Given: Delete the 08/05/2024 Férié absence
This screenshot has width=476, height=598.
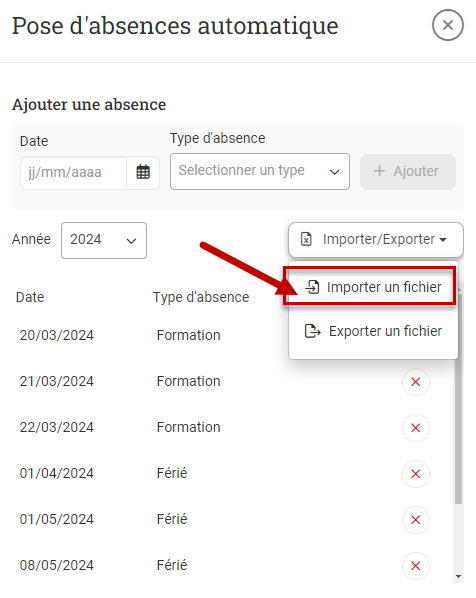Looking at the screenshot, I should 416,566.
